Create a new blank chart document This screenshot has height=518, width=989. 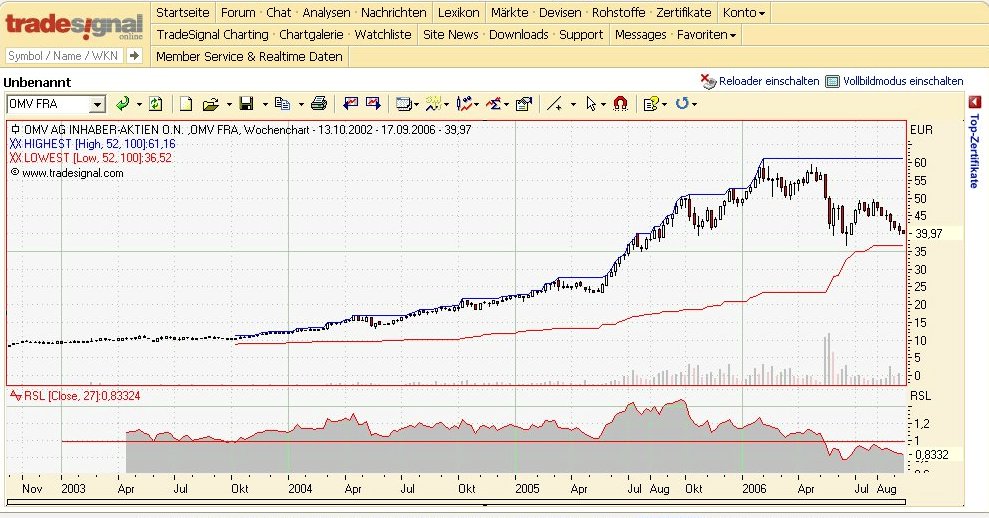point(185,103)
